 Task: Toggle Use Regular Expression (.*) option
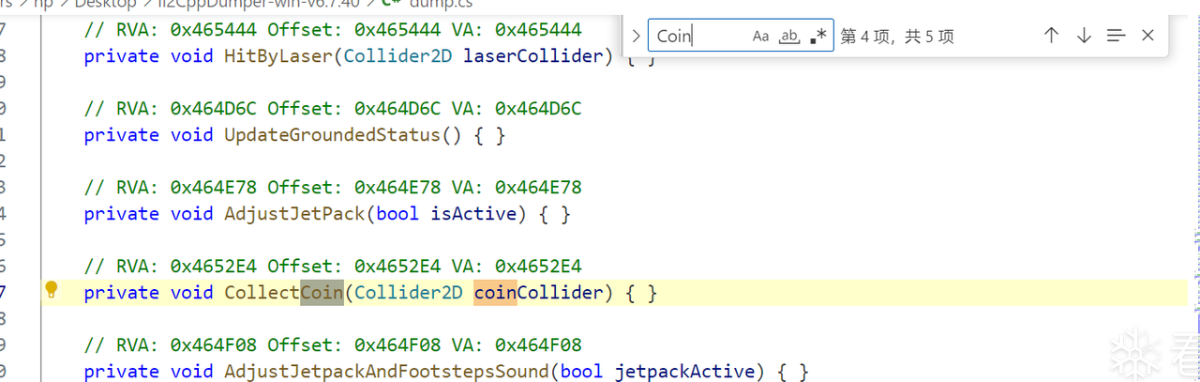coord(818,36)
